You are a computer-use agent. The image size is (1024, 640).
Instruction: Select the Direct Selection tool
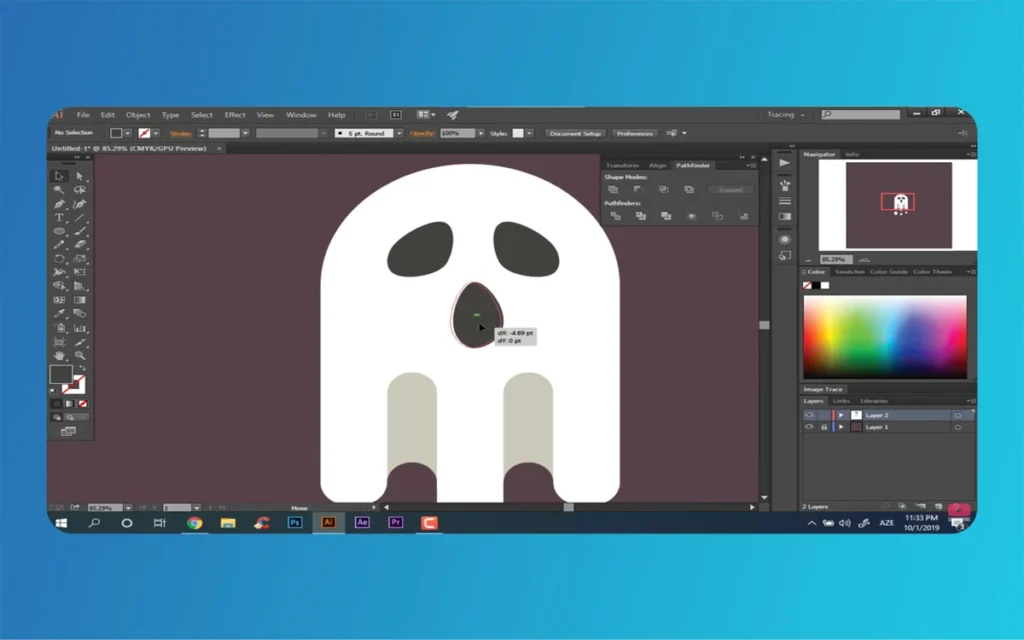[x=80, y=176]
